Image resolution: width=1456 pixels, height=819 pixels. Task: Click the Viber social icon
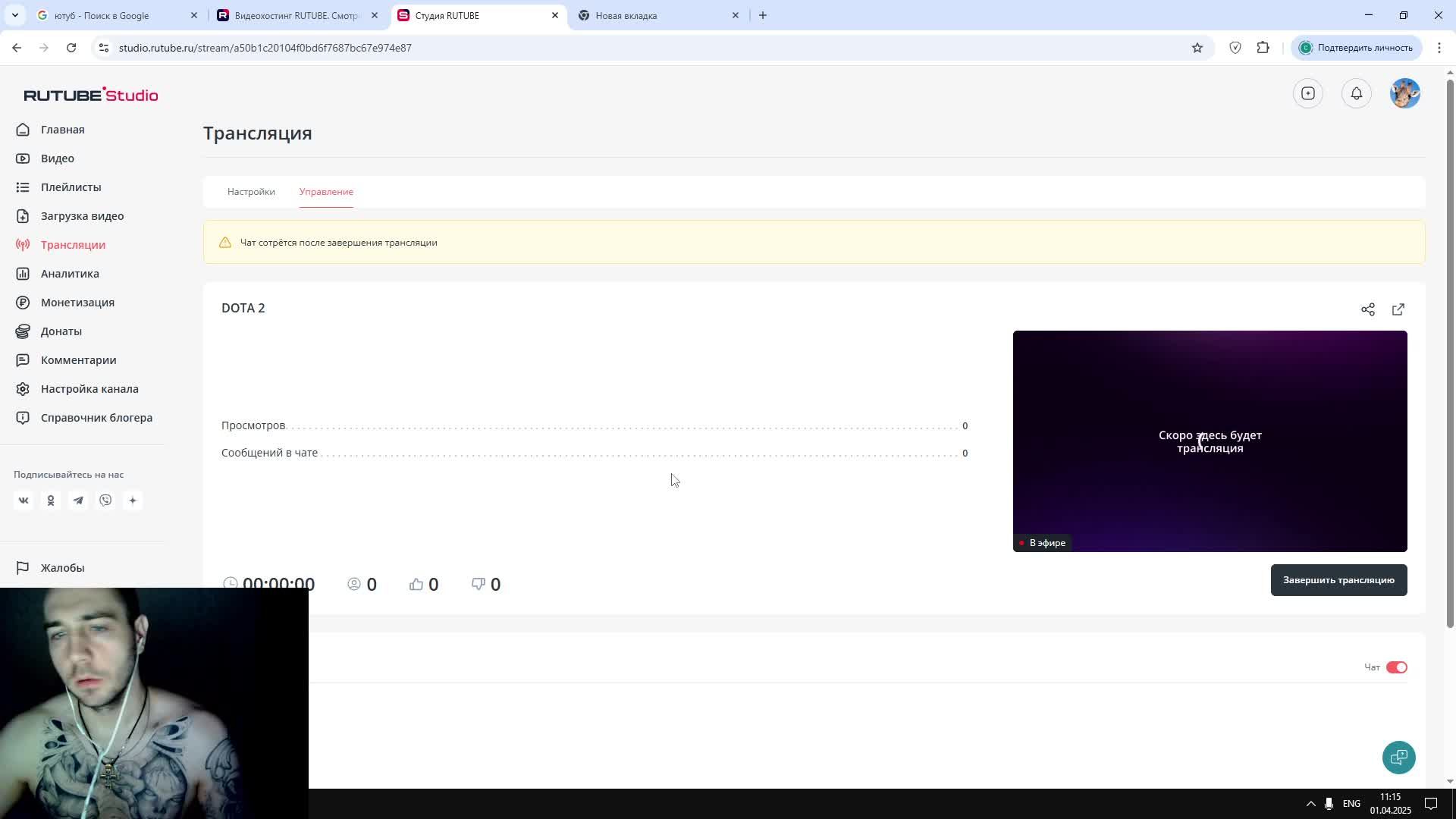[105, 500]
